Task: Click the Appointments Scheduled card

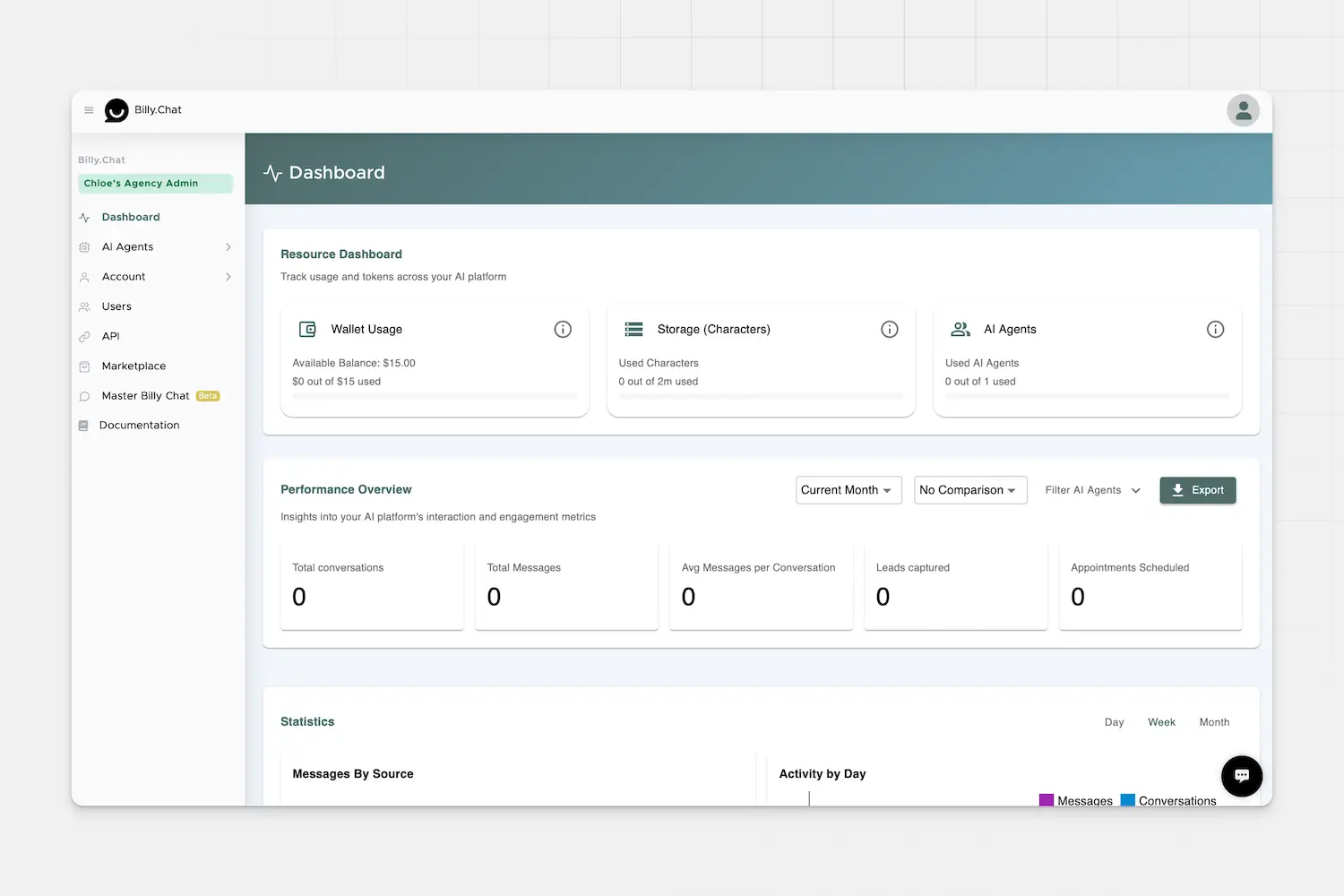Action: pyautogui.click(x=1150, y=587)
